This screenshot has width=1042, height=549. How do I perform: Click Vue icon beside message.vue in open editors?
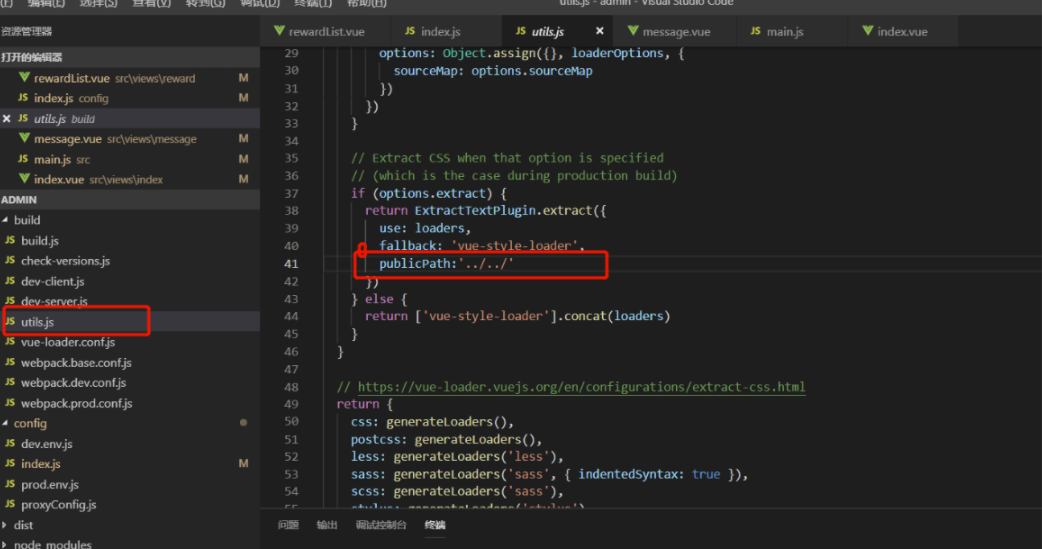[24, 139]
